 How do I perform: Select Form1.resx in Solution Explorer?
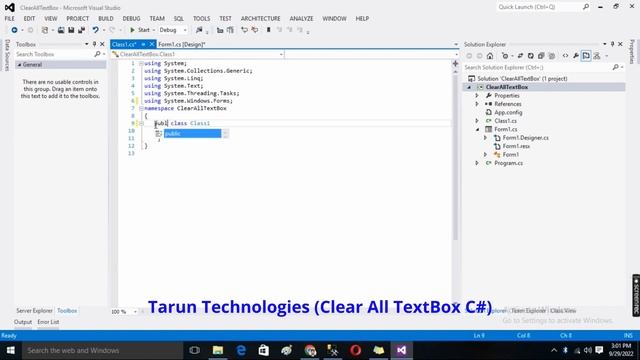tap(516, 146)
